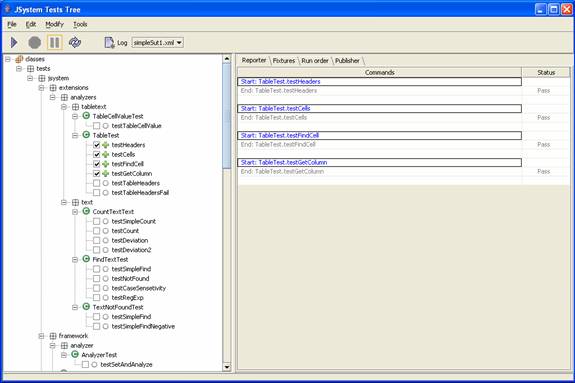Click the green plus icon beside testFindCell
The height and width of the screenshot is (383, 575).
[x=106, y=164]
